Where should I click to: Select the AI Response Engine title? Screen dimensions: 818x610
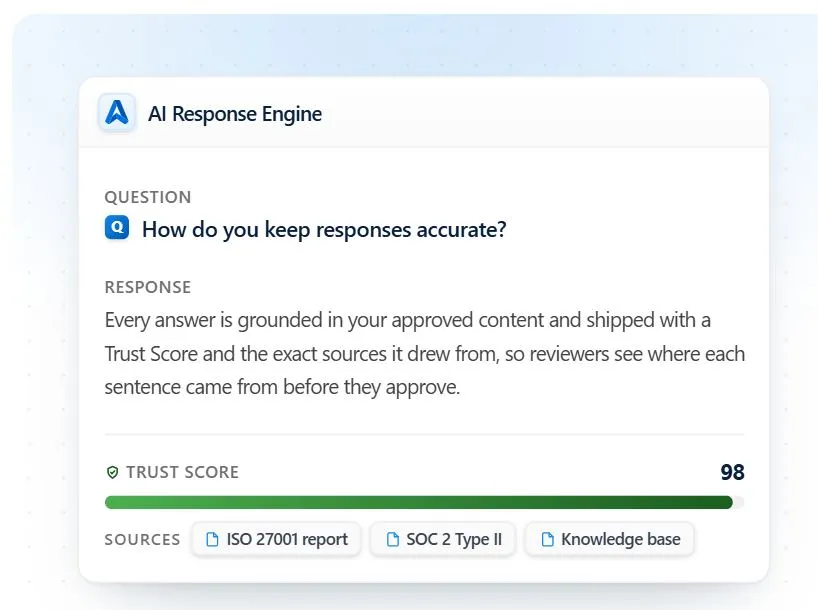click(x=235, y=114)
